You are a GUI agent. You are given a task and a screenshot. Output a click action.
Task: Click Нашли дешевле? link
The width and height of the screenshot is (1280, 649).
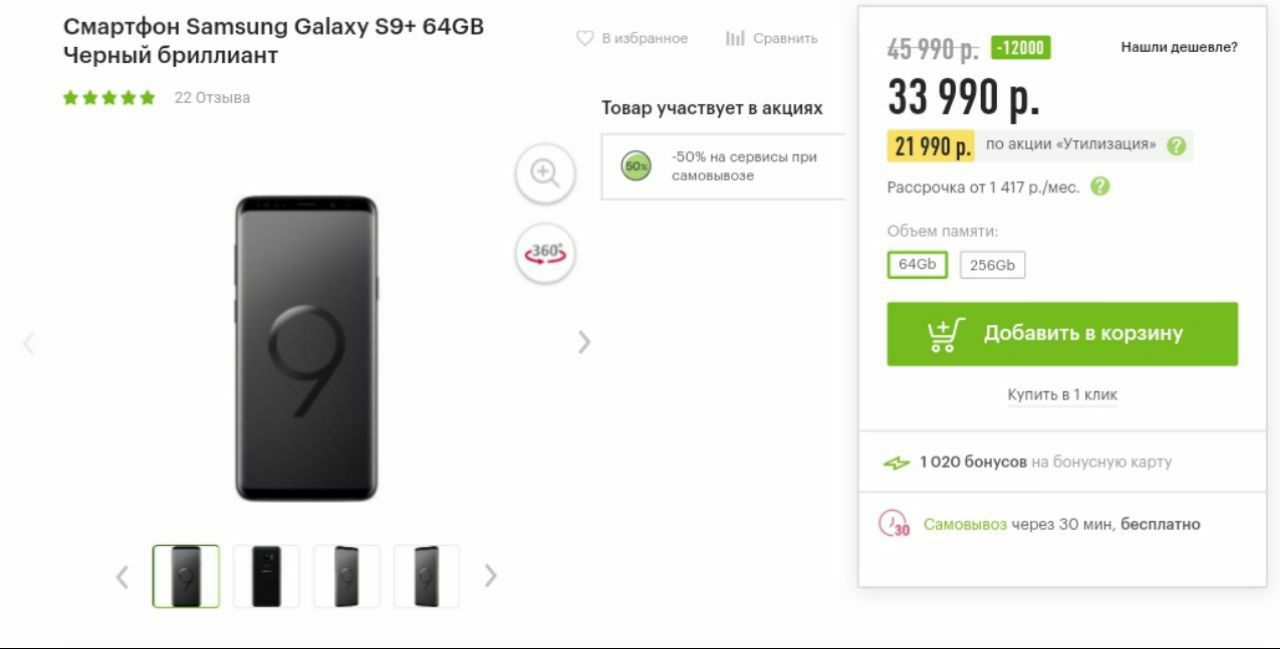point(1179,47)
